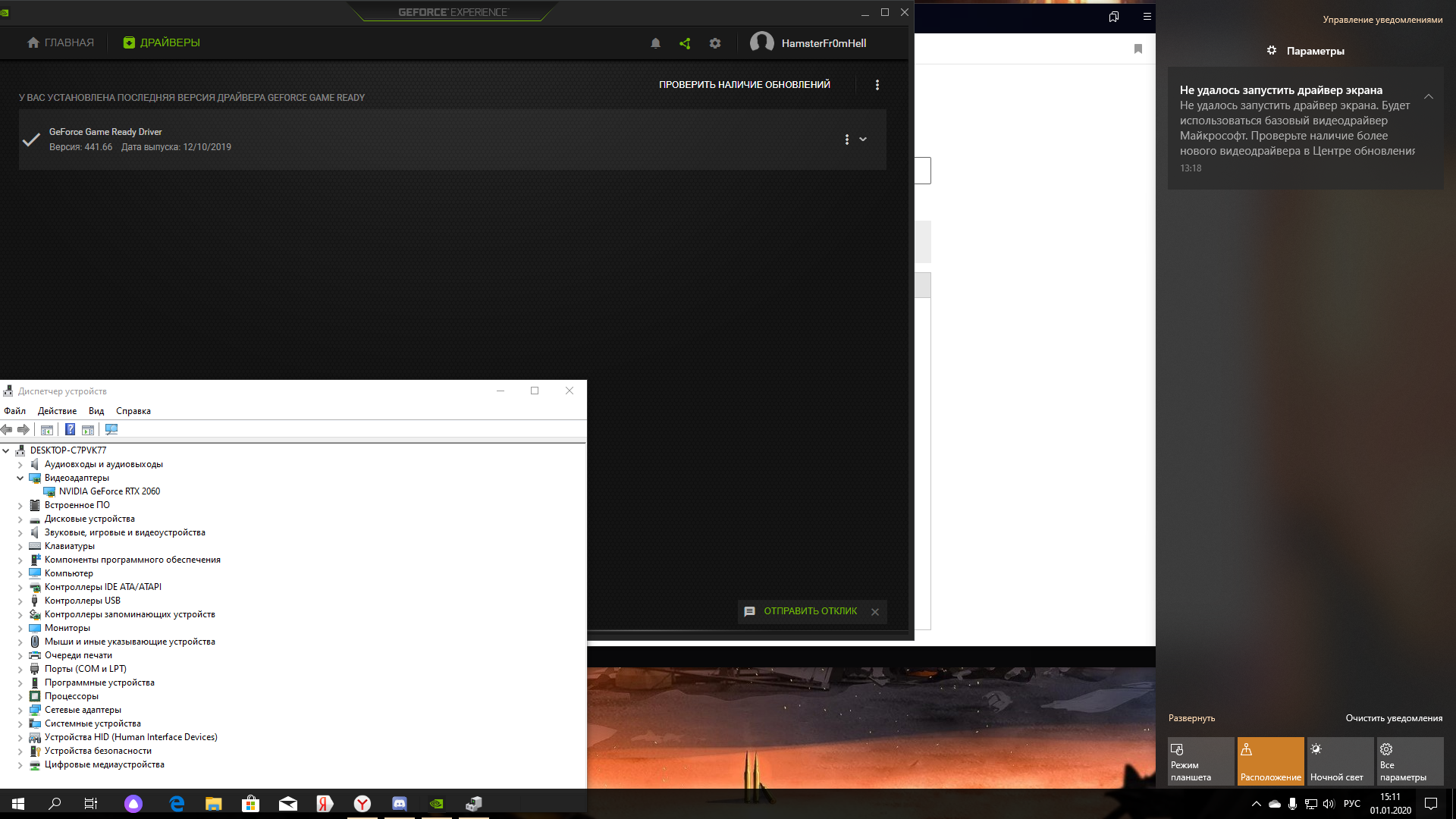Open Mail app from taskbar
Viewport: 1456px width, 819px height.
[288, 804]
